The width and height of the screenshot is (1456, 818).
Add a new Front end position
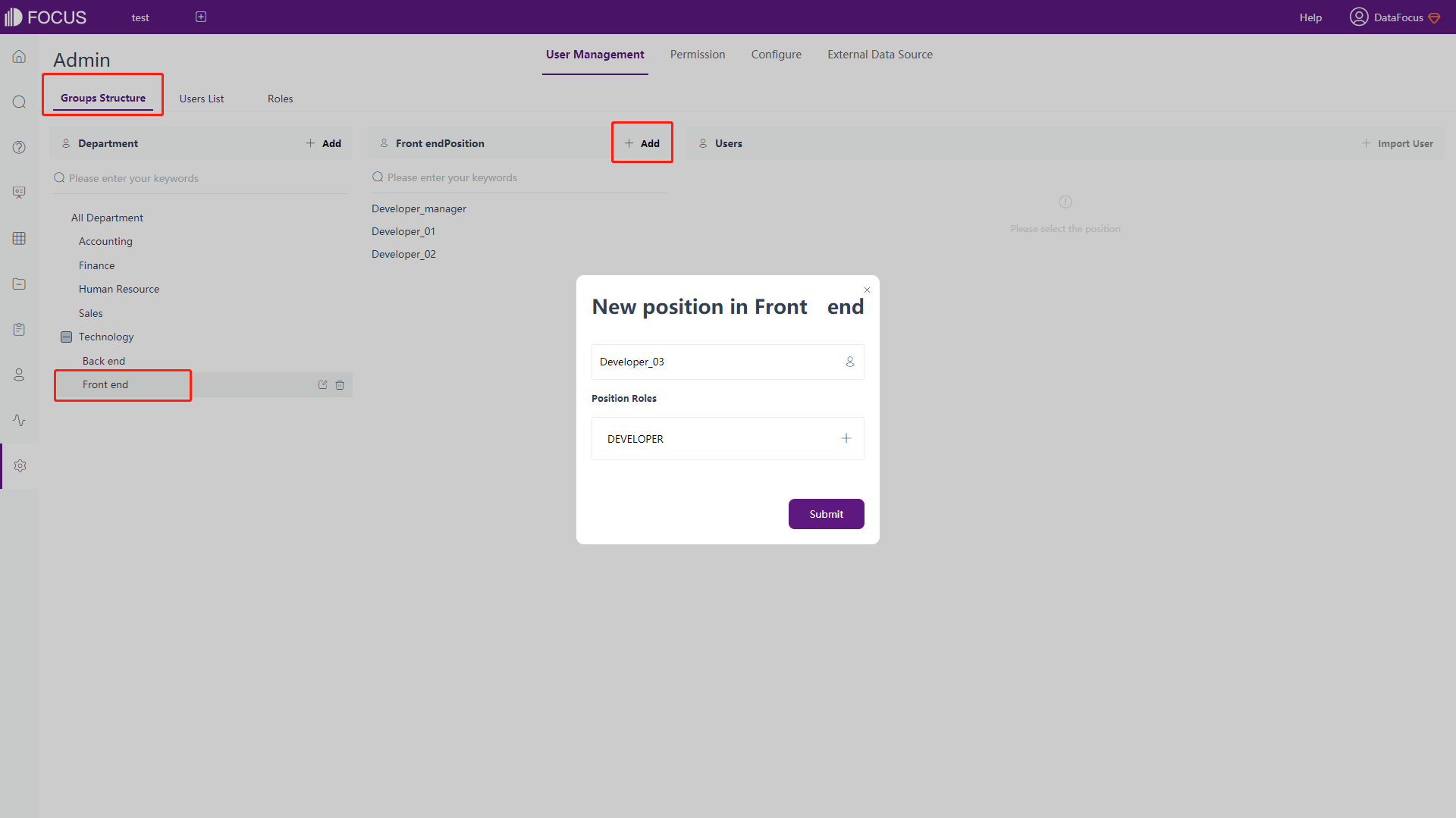[x=642, y=143]
